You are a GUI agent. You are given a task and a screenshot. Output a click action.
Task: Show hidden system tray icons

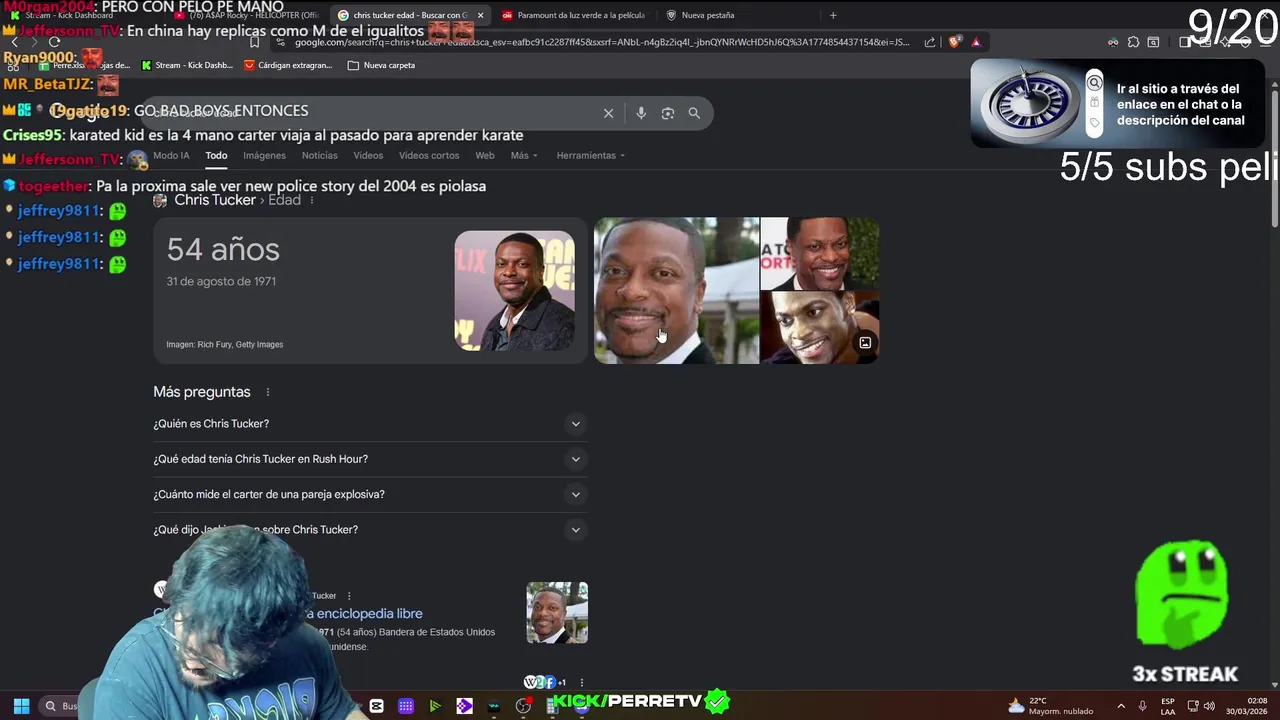point(1121,706)
